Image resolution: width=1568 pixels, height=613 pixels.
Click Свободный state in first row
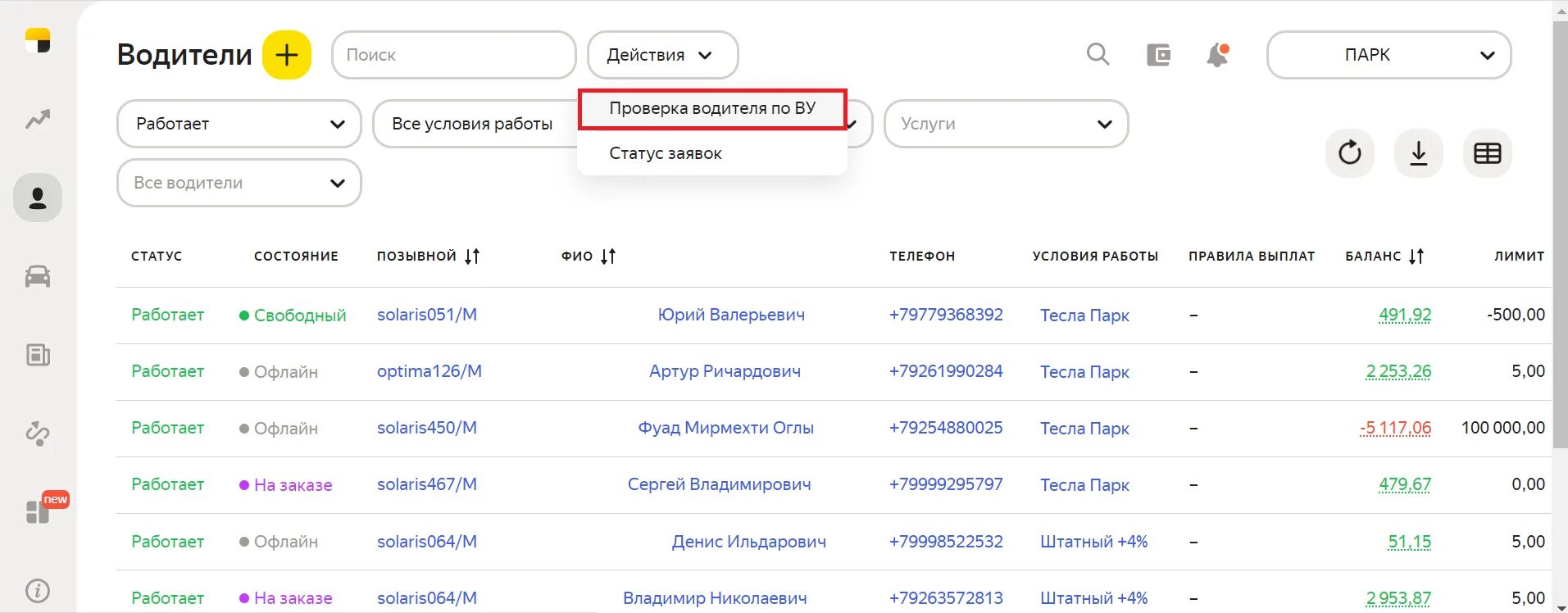click(x=293, y=316)
